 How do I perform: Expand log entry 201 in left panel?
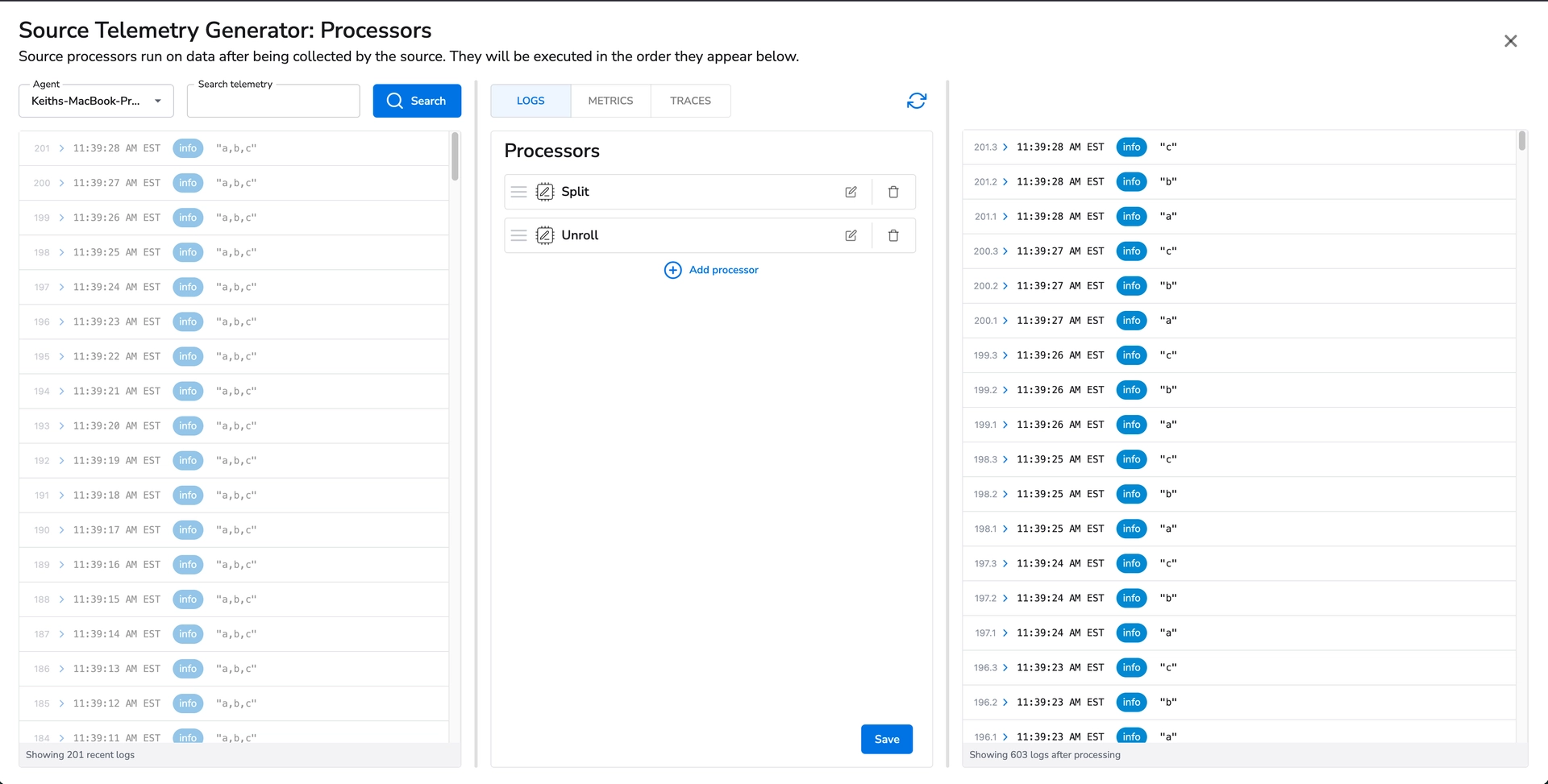pos(61,148)
